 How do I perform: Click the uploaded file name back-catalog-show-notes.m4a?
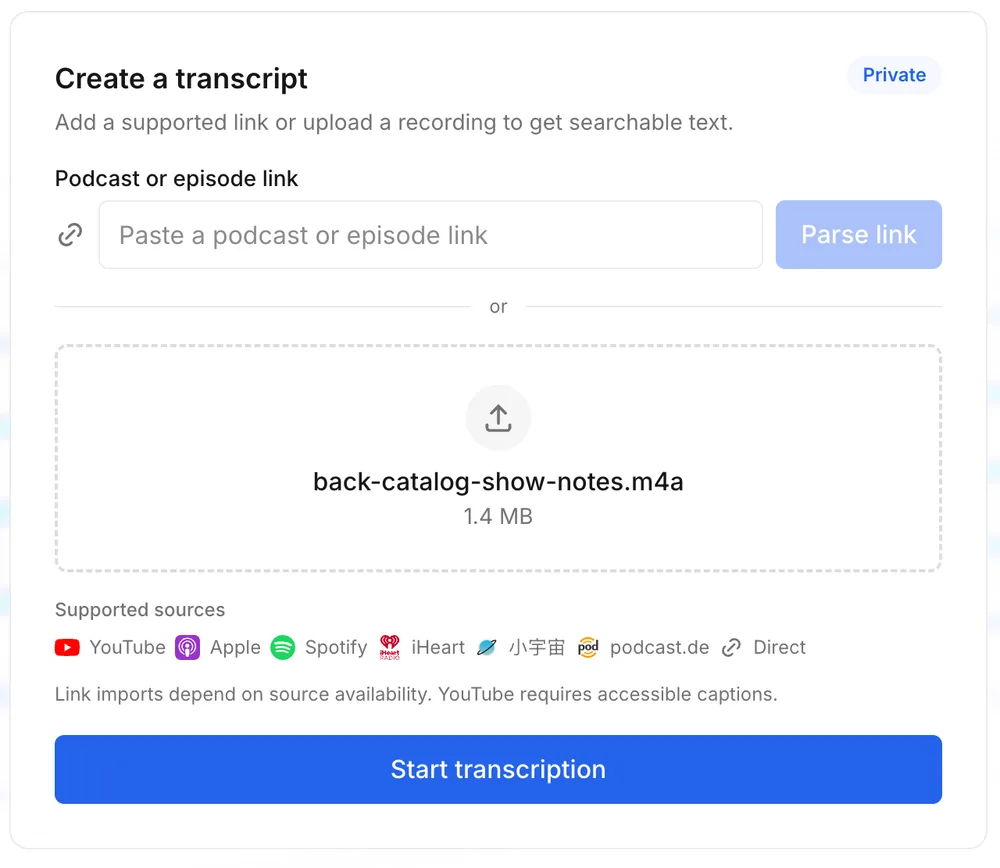(498, 482)
